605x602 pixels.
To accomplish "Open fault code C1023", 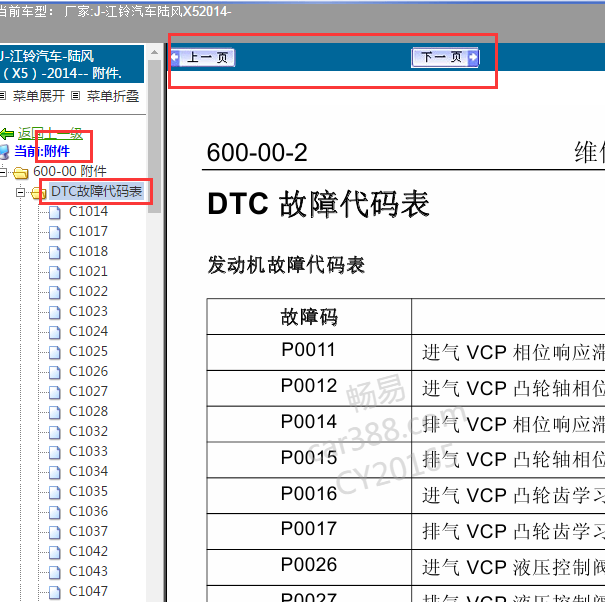I will coord(88,311).
